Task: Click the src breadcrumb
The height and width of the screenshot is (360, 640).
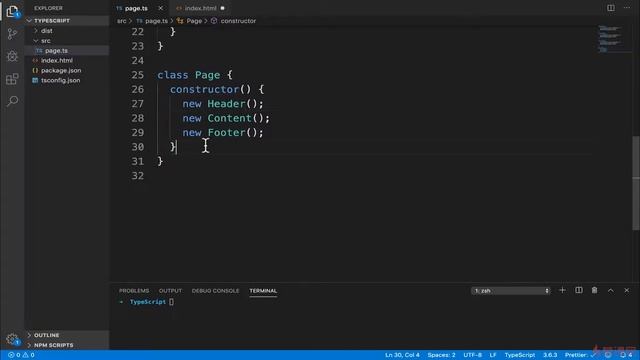Action: point(122,21)
